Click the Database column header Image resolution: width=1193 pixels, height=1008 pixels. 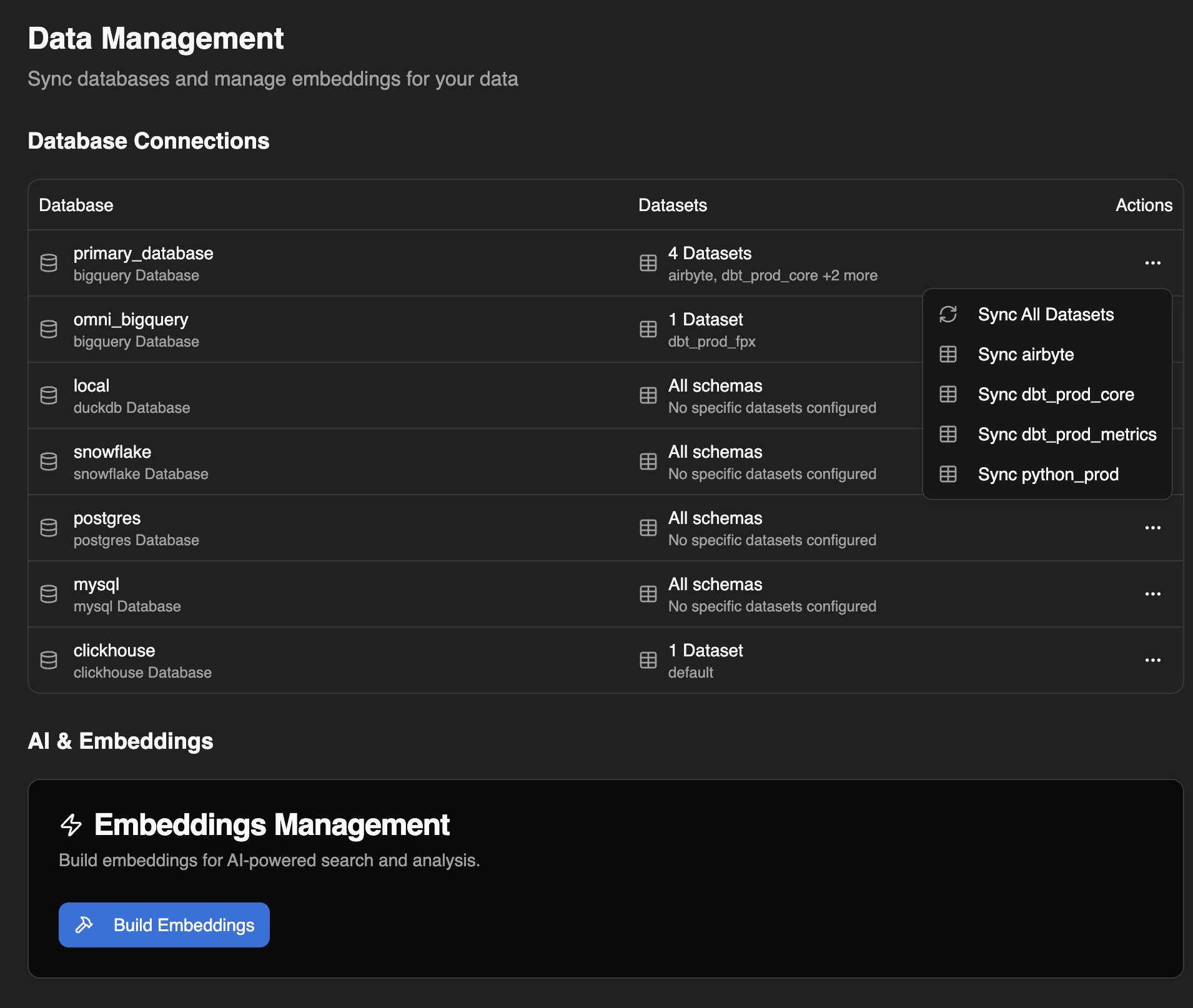pyautogui.click(x=76, y=205)
